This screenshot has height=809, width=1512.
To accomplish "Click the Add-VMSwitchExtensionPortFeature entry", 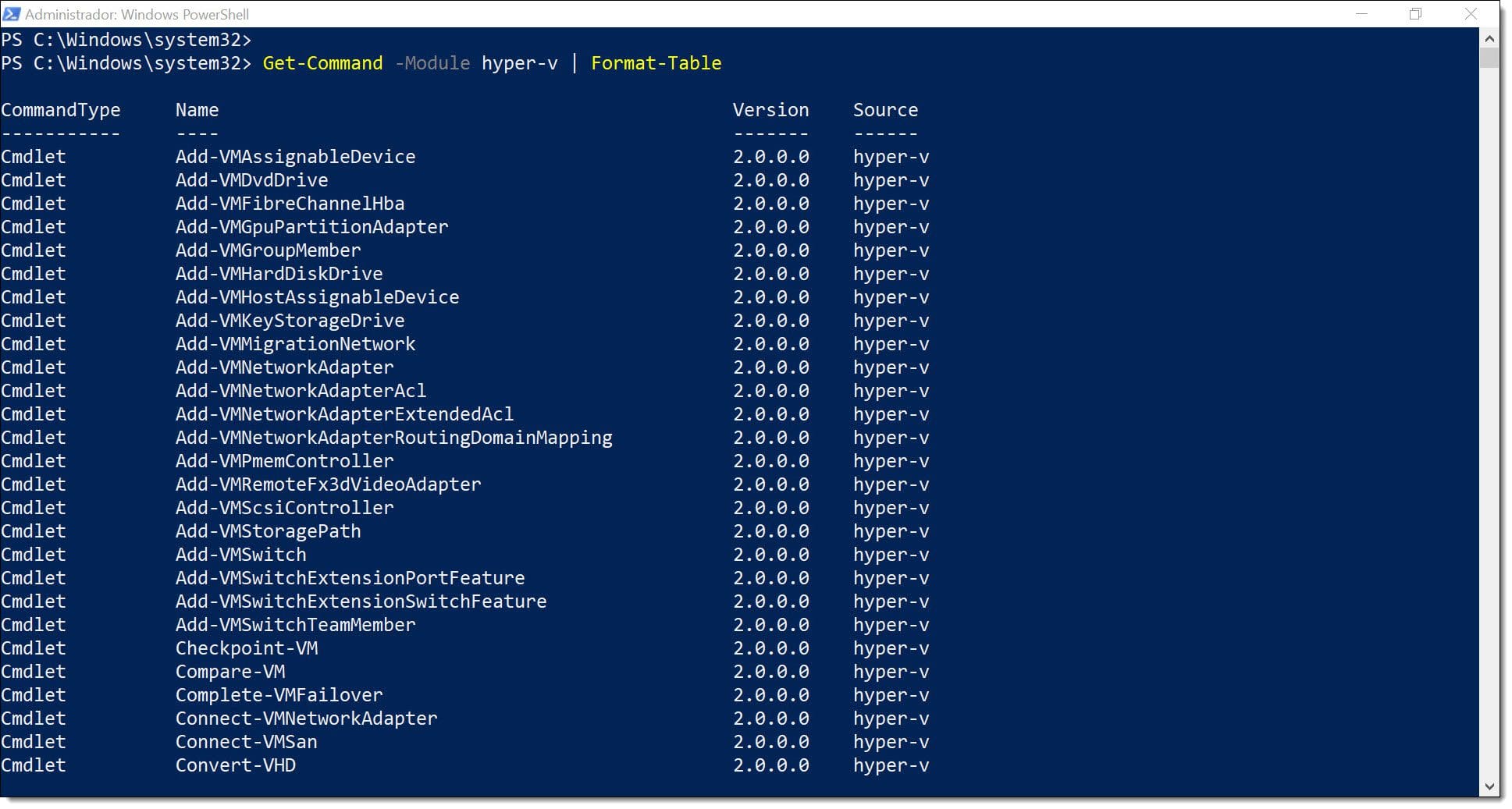I will [350, 578].
